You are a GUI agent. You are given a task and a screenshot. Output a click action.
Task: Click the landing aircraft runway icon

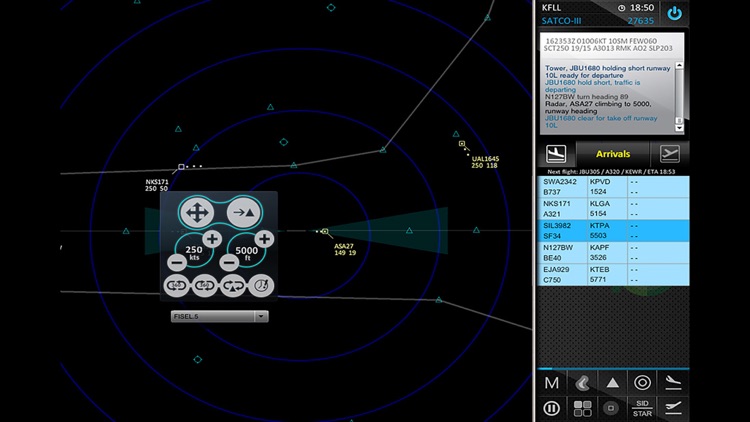[673, 383]
